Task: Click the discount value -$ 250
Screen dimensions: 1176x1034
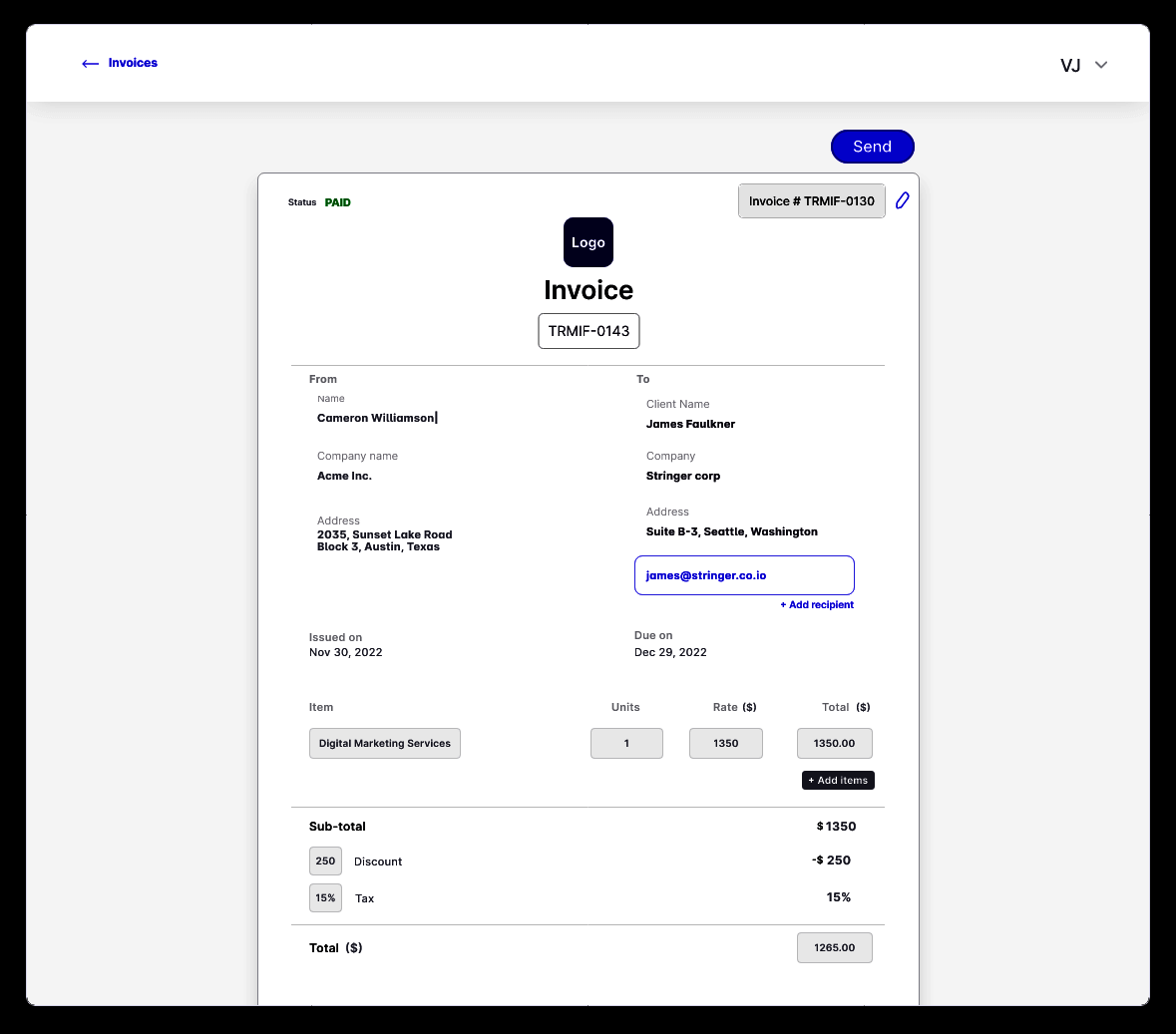Action: tap(831, 861)
